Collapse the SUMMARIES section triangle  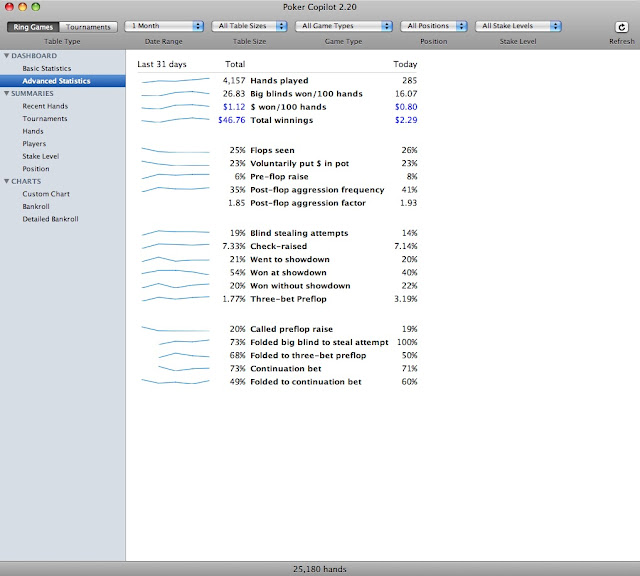[x=7, y=93]
